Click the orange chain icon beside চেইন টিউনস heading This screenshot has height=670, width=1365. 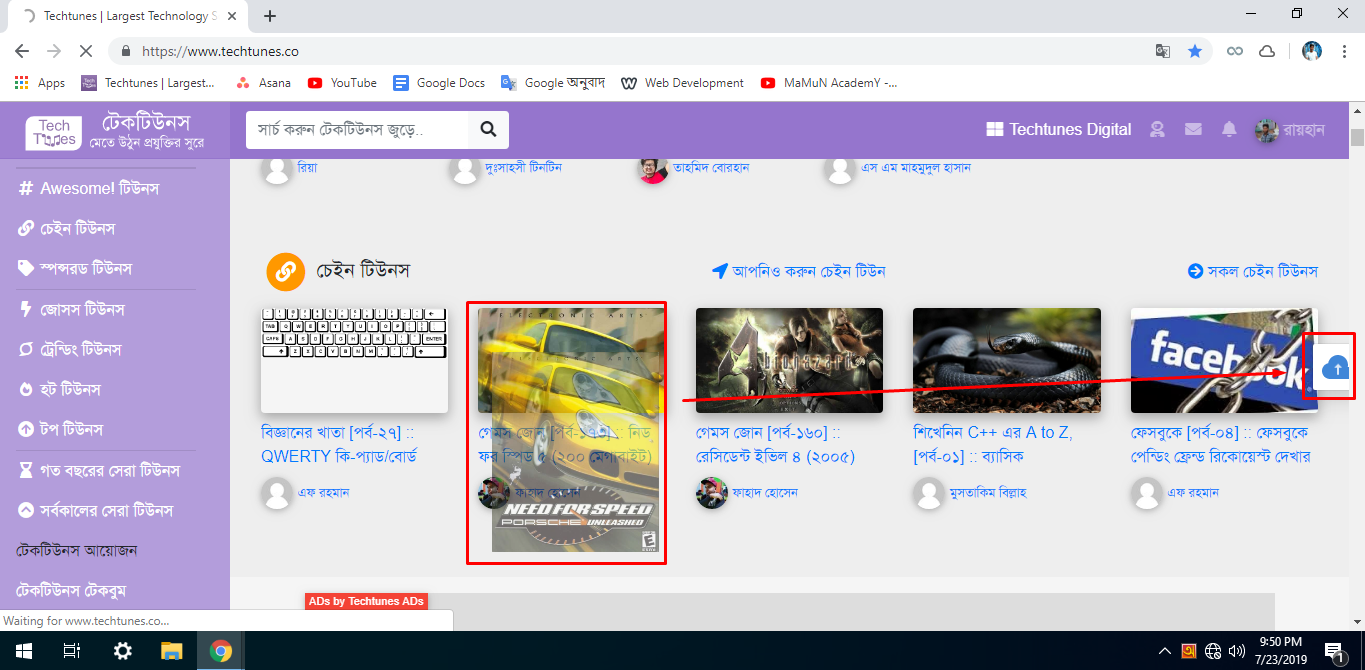coord(285,271)
